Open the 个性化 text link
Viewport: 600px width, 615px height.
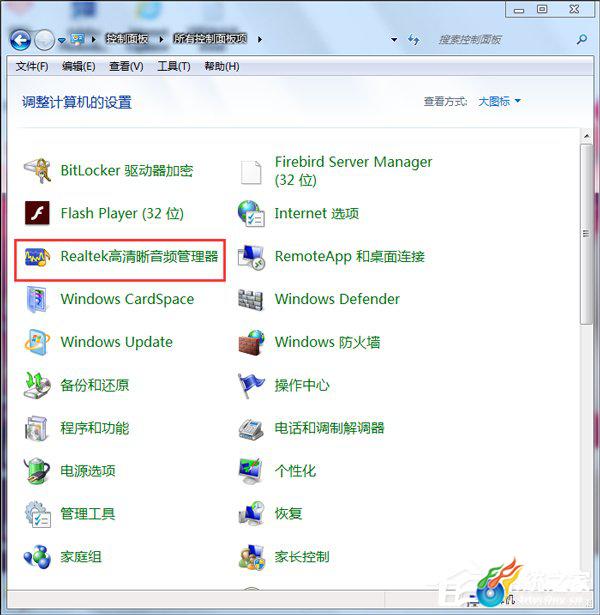pyautogui.click(x=295, y=471)
